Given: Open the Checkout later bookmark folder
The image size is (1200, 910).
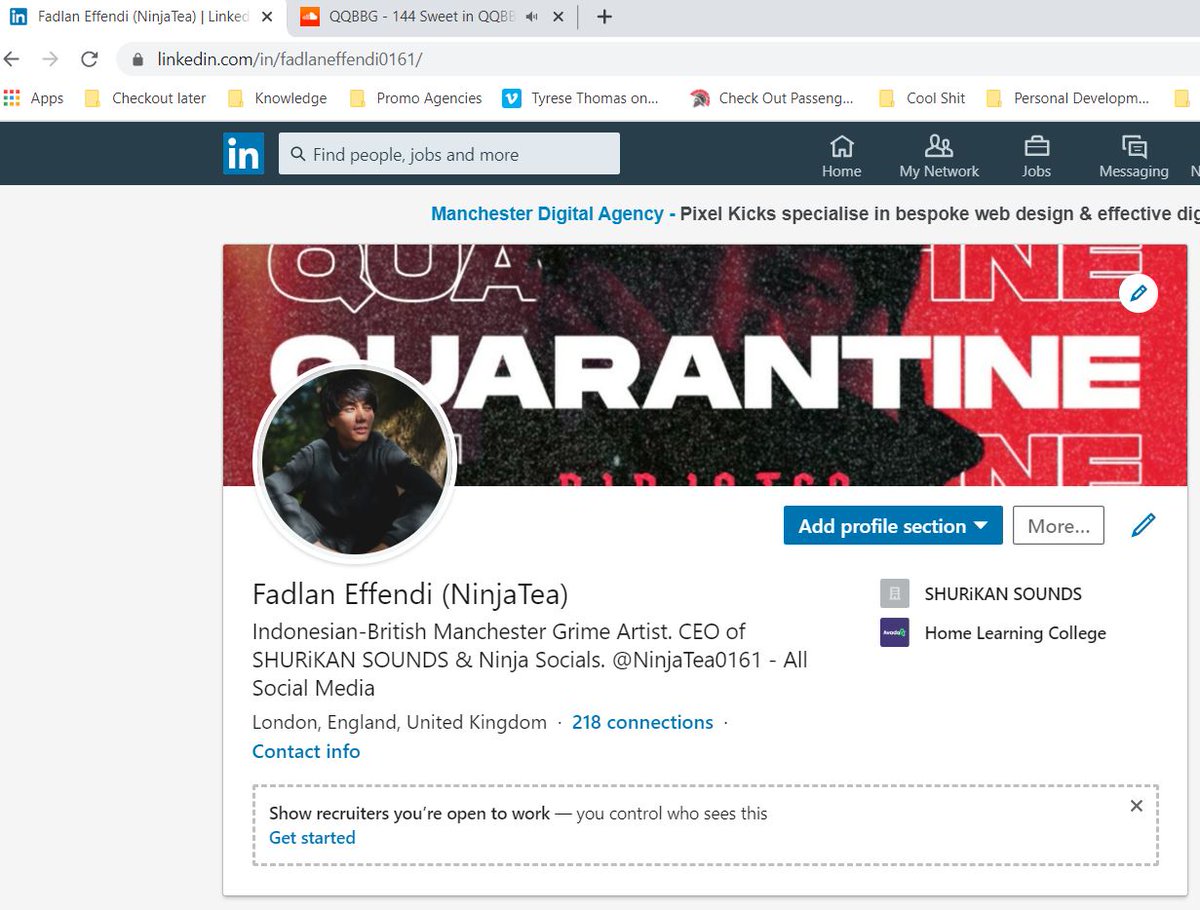Looking at the screenshot, I should (145, 98).
